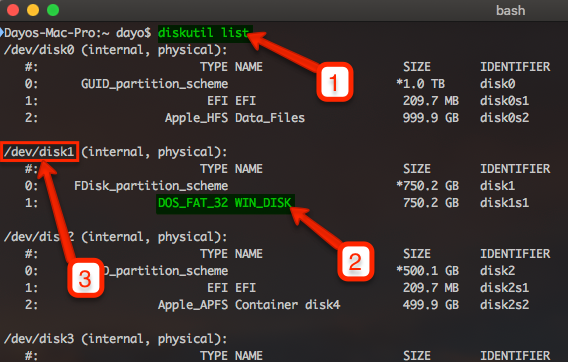Click the '999.9 GB' size value
The image size is (568, 362).
[x=431, y=118]
